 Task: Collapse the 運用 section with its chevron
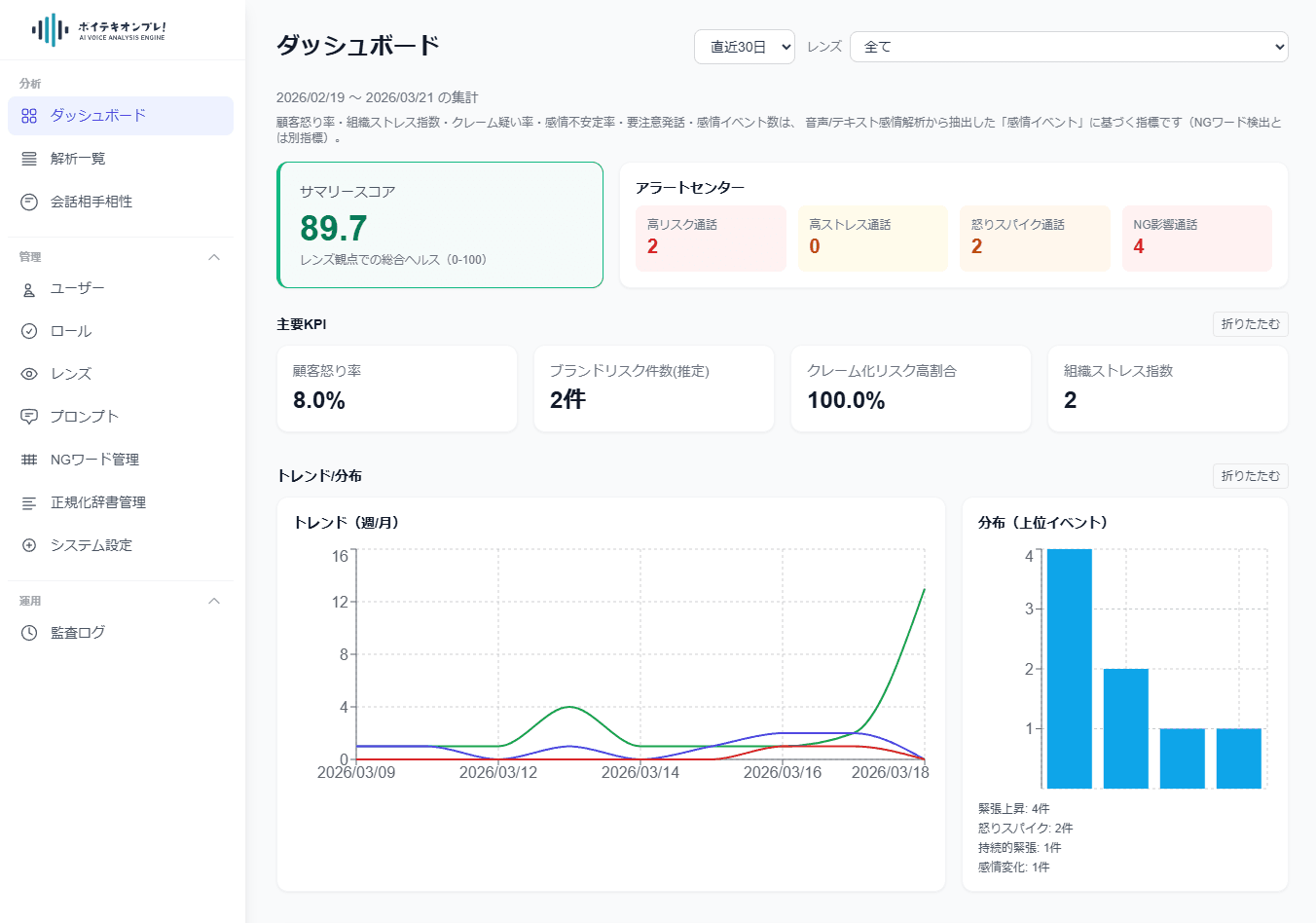pyautogui.click(x=214, y=601)
